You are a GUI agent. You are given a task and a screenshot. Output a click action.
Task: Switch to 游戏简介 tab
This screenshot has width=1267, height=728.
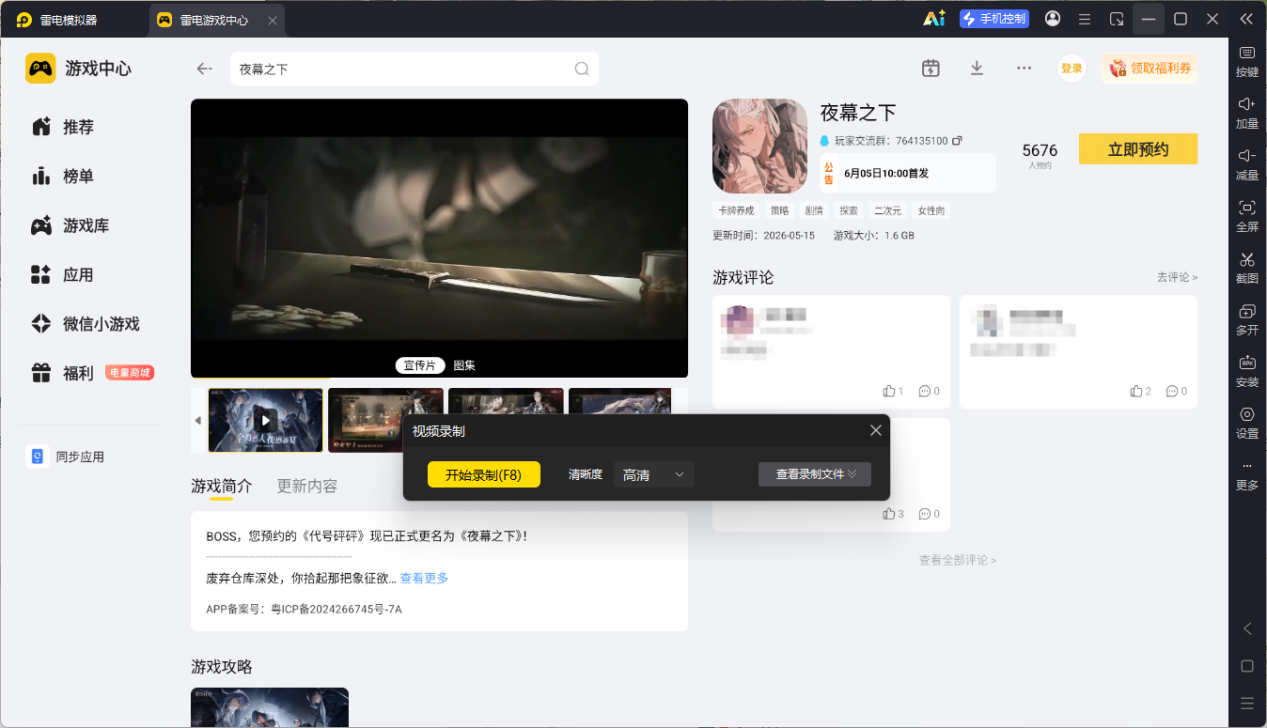[222, 486]
